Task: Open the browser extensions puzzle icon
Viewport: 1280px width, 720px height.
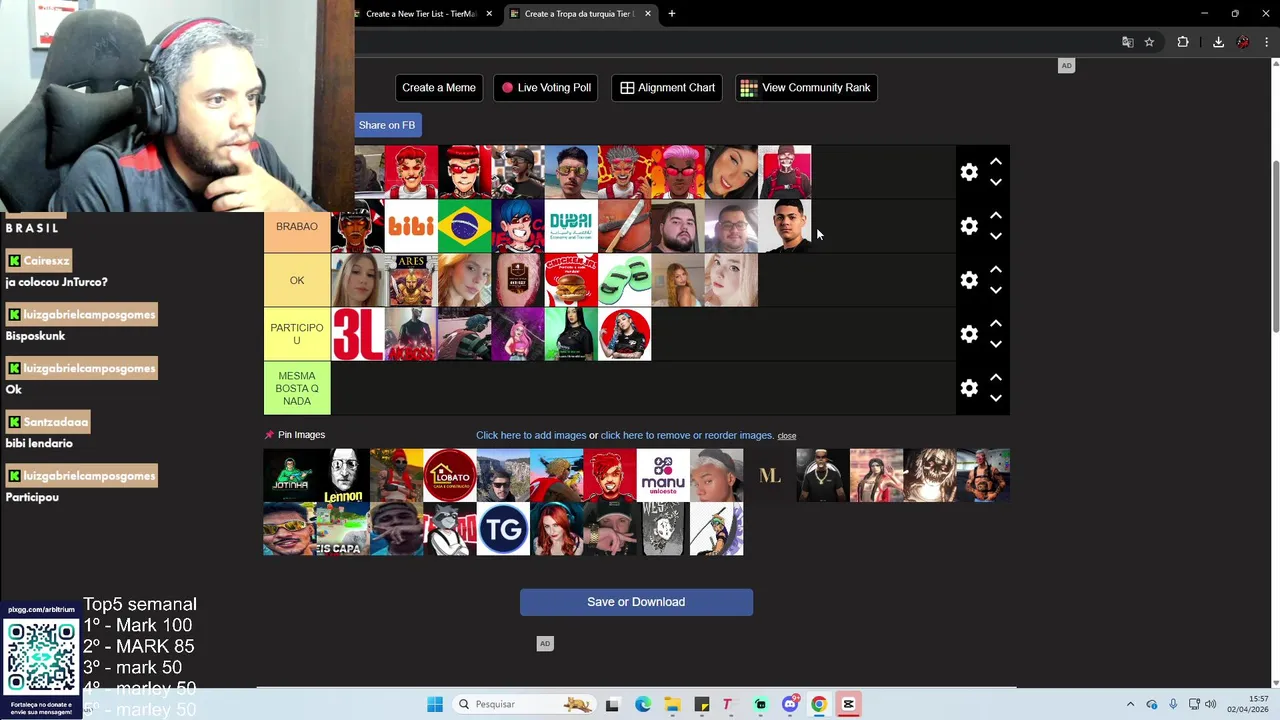Action: [1183, 42]
